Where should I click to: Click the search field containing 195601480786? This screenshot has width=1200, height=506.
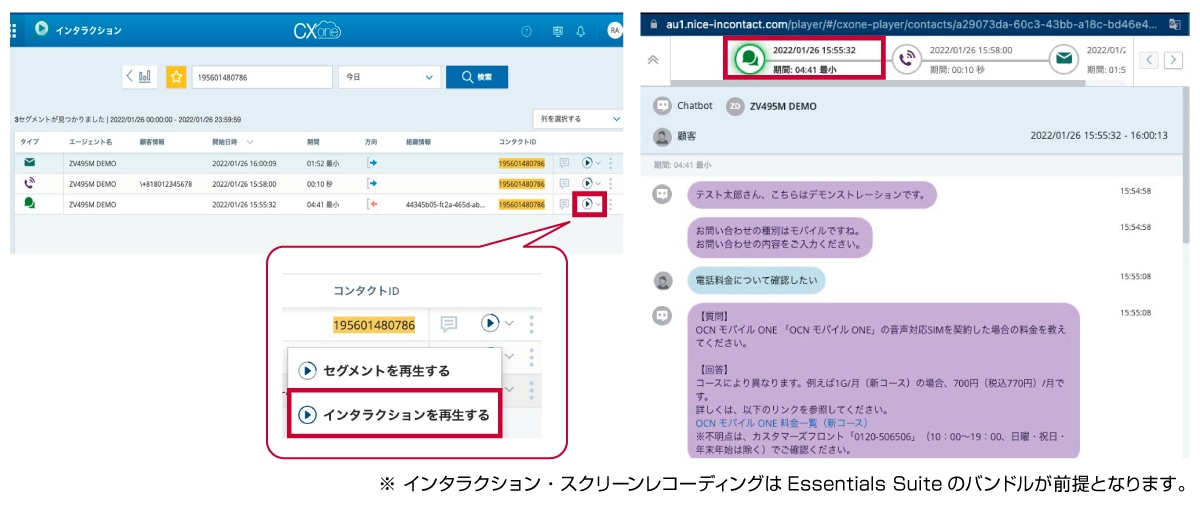tap(261, 76)
